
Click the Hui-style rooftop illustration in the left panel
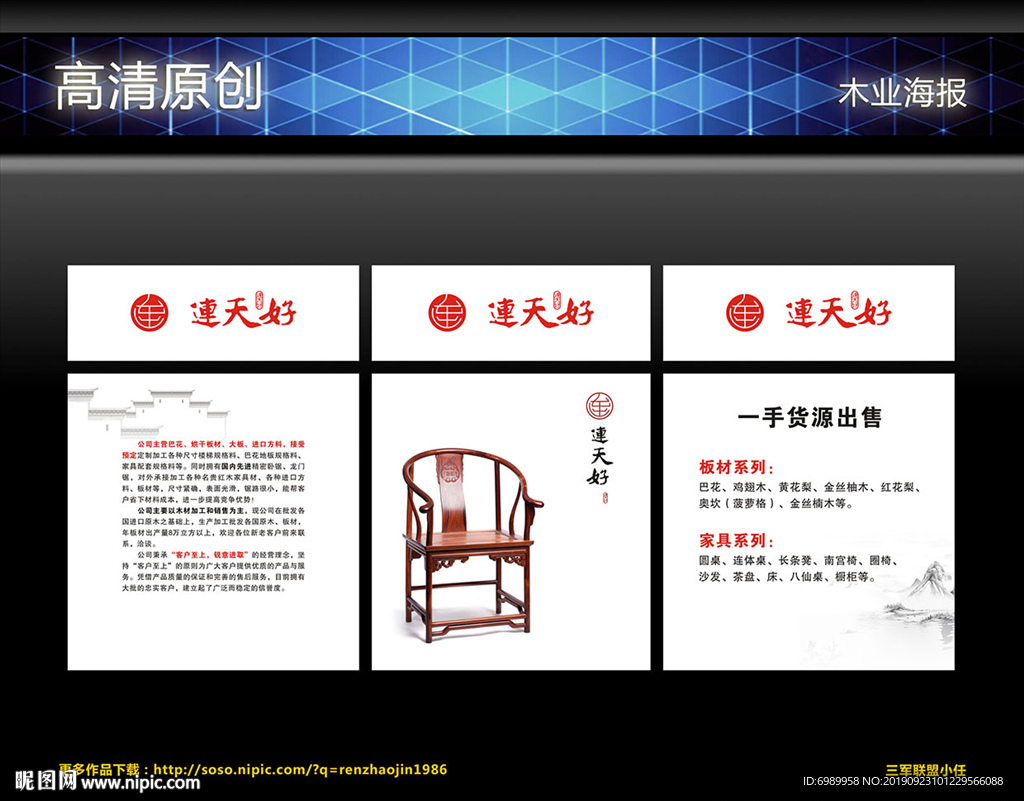(149, 413)
